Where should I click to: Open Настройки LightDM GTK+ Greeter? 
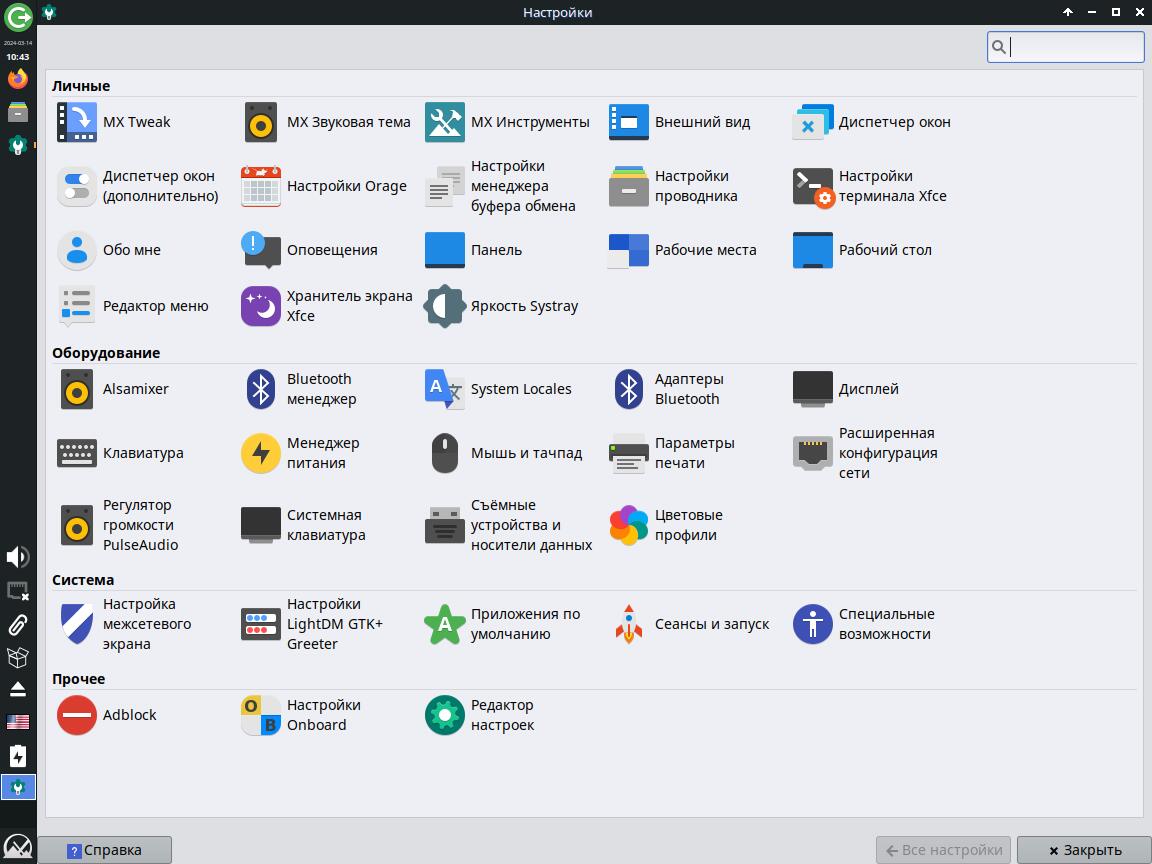pyautogui.click(x=312, y=624)
